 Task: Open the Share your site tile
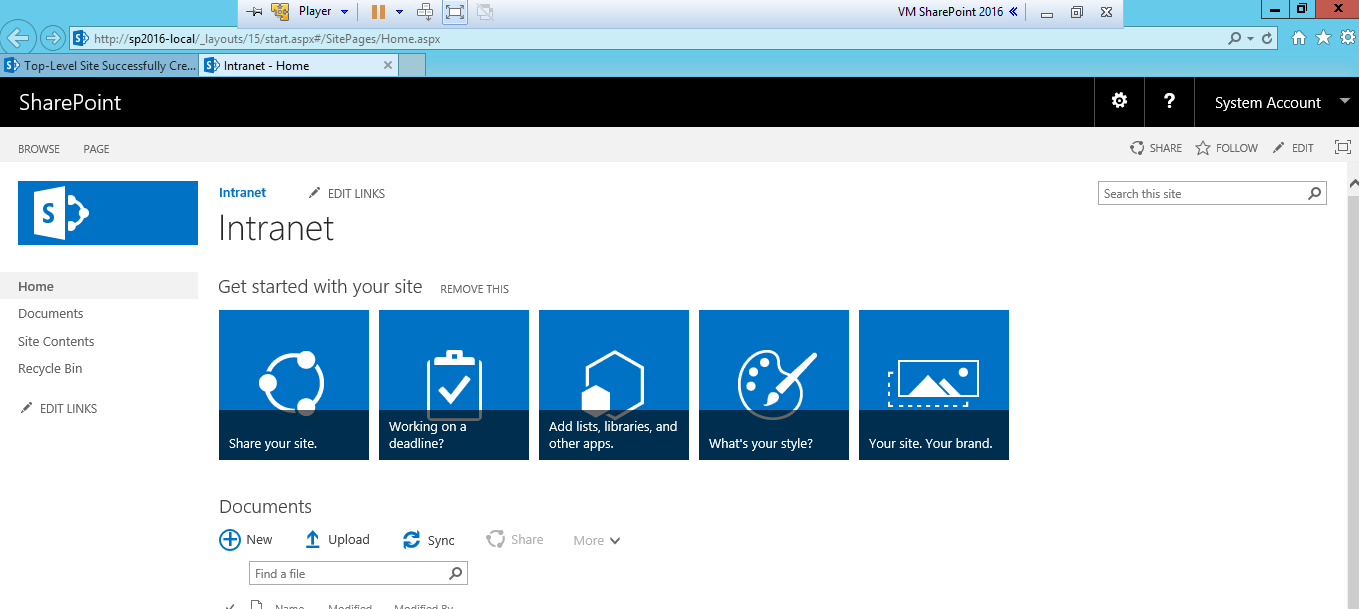(x=294, y=385)
